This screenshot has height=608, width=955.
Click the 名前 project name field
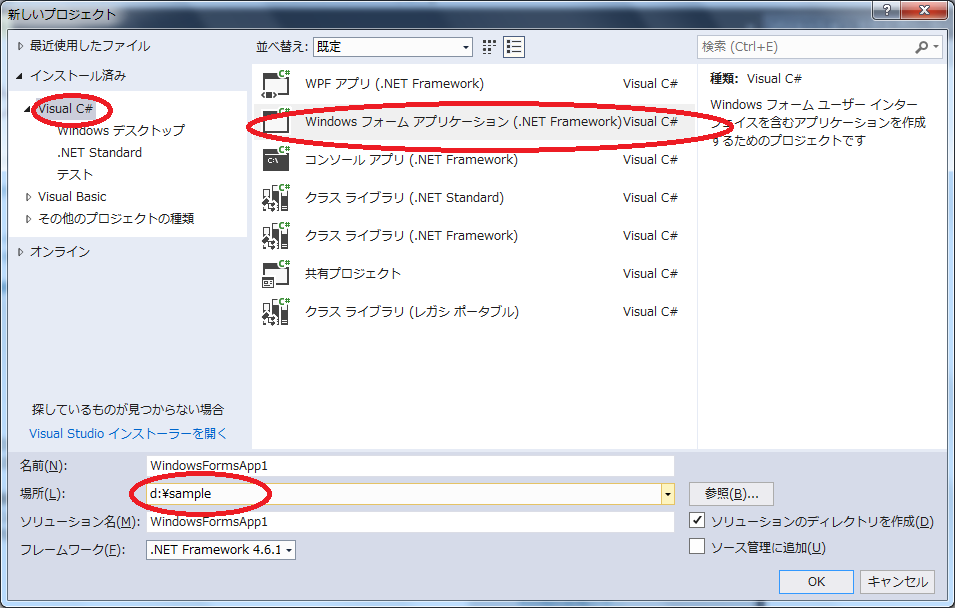pyautogui.click(x=410, y=466)
